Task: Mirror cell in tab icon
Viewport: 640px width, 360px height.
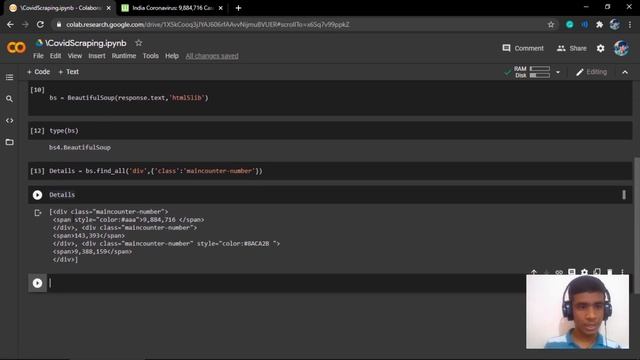Action: click(x=597, y=272)
